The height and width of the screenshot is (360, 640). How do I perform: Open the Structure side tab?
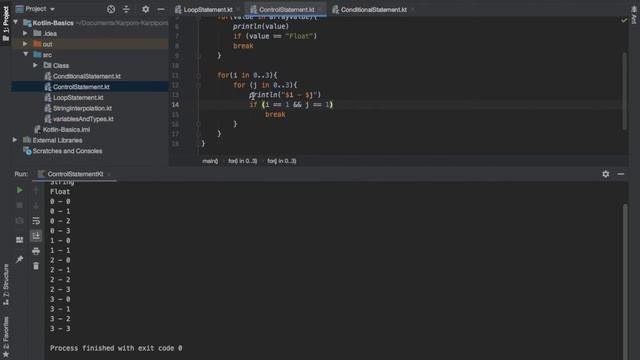tap(6, 285)
